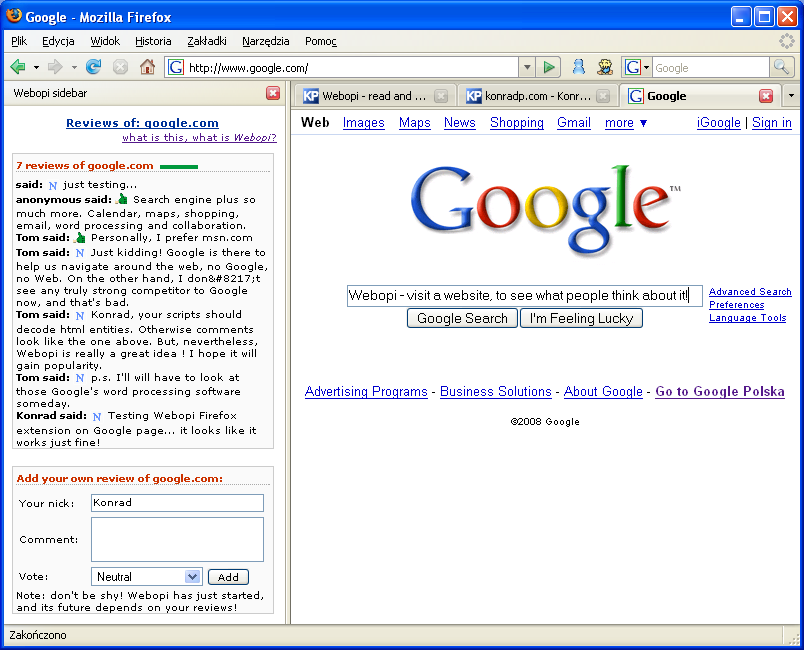Submit the review with the Add button
Viewport: 804px width, 650px height.
[x=228, y=577]
